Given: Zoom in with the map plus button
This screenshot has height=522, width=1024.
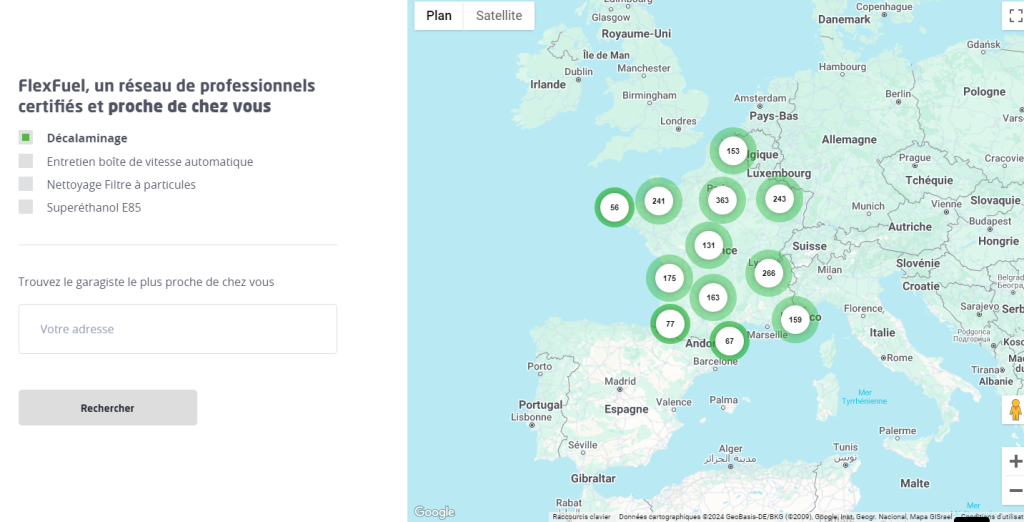Looking at the screenshot, I should (x=1015, y=461).
